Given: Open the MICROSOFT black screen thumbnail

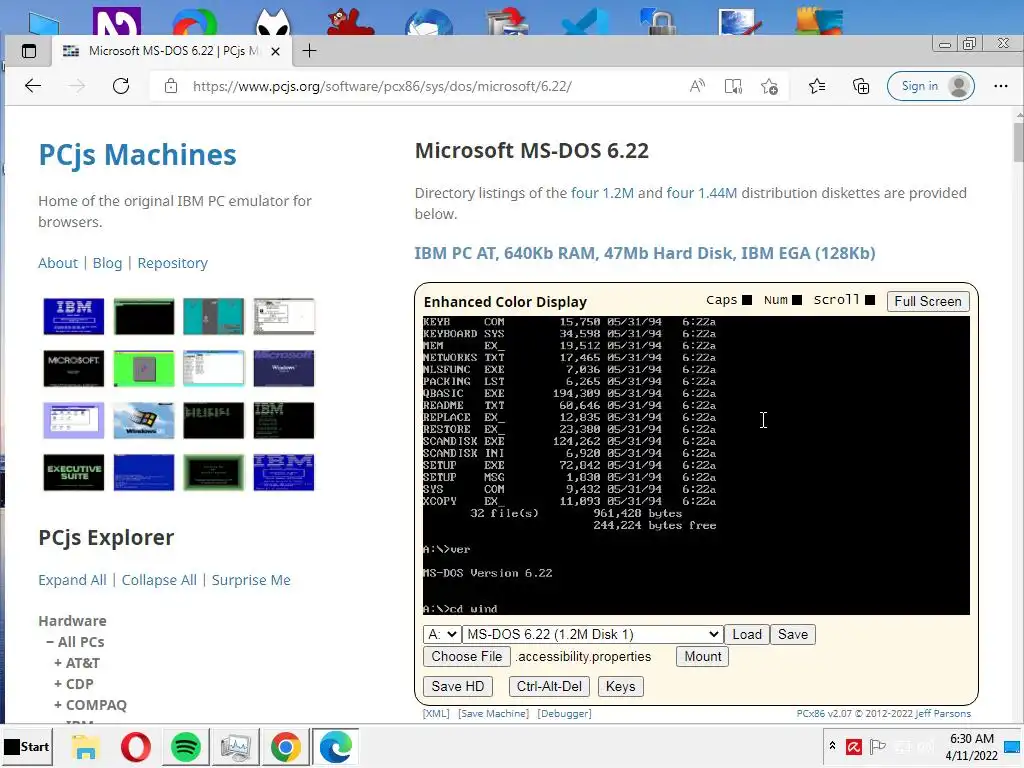Looking at the screenshot, I should [74, 368].
